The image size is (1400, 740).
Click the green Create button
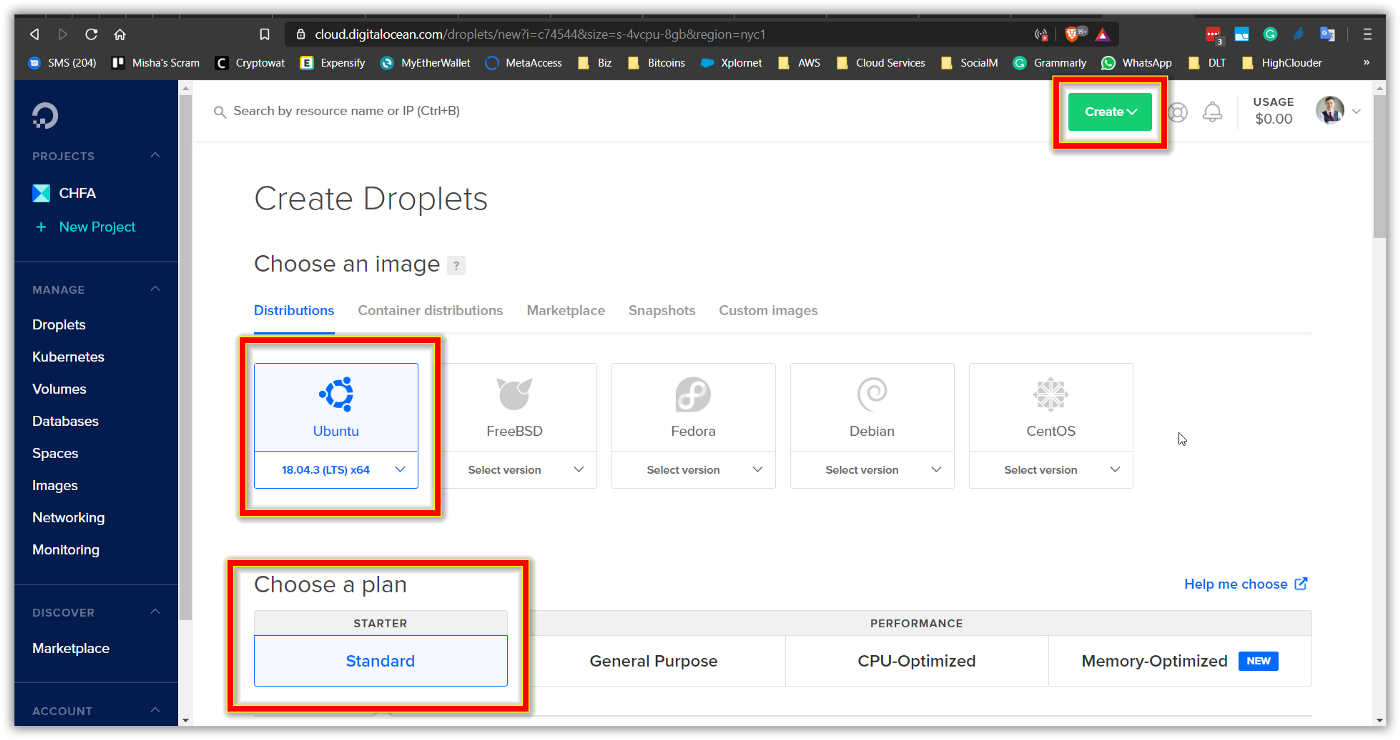click(1110, 112)
